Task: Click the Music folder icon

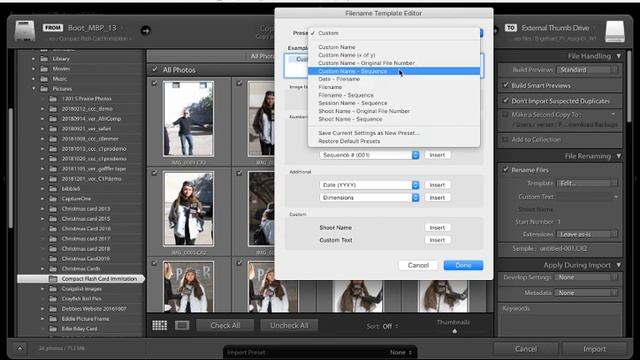Action: coord(44,79)
